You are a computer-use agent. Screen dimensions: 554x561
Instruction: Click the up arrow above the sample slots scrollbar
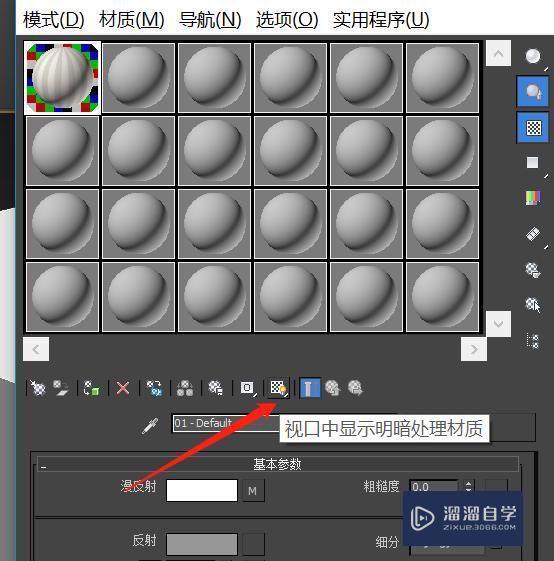click(x=498, y=54)
